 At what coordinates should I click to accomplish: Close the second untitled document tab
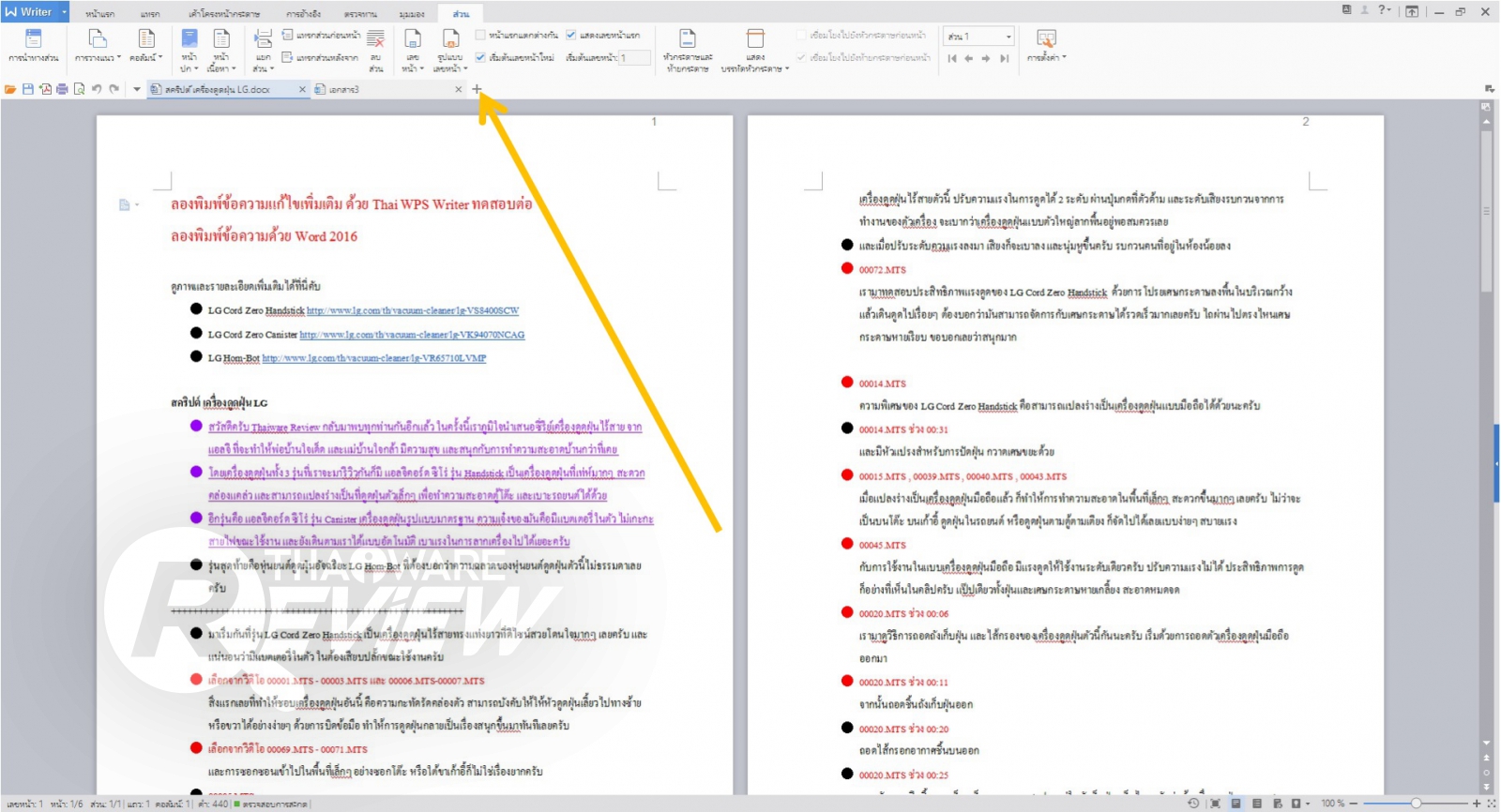tap(458, 89)
